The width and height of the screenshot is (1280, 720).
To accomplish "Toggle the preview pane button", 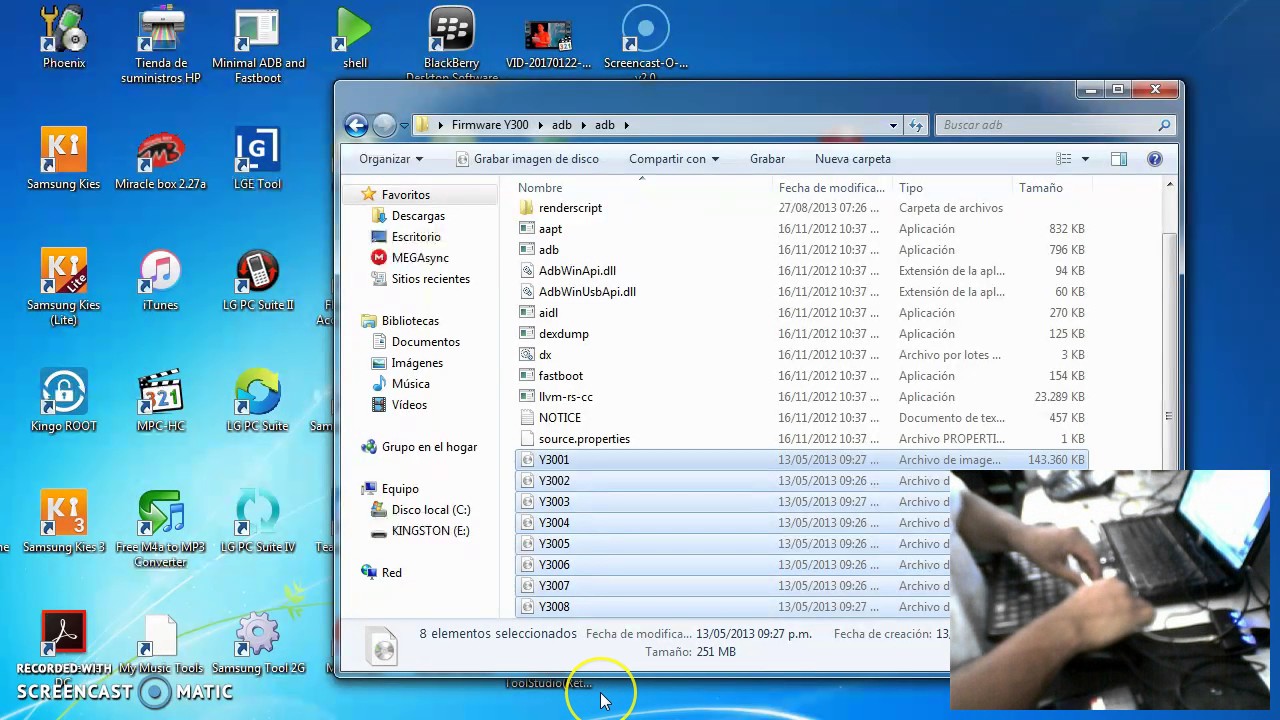I will coord(1119,159).
